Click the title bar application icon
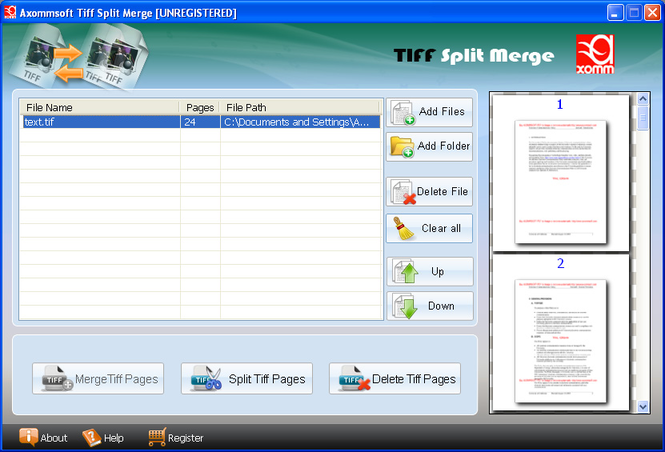Screen dimensions: 665x452 pos(10,12)
